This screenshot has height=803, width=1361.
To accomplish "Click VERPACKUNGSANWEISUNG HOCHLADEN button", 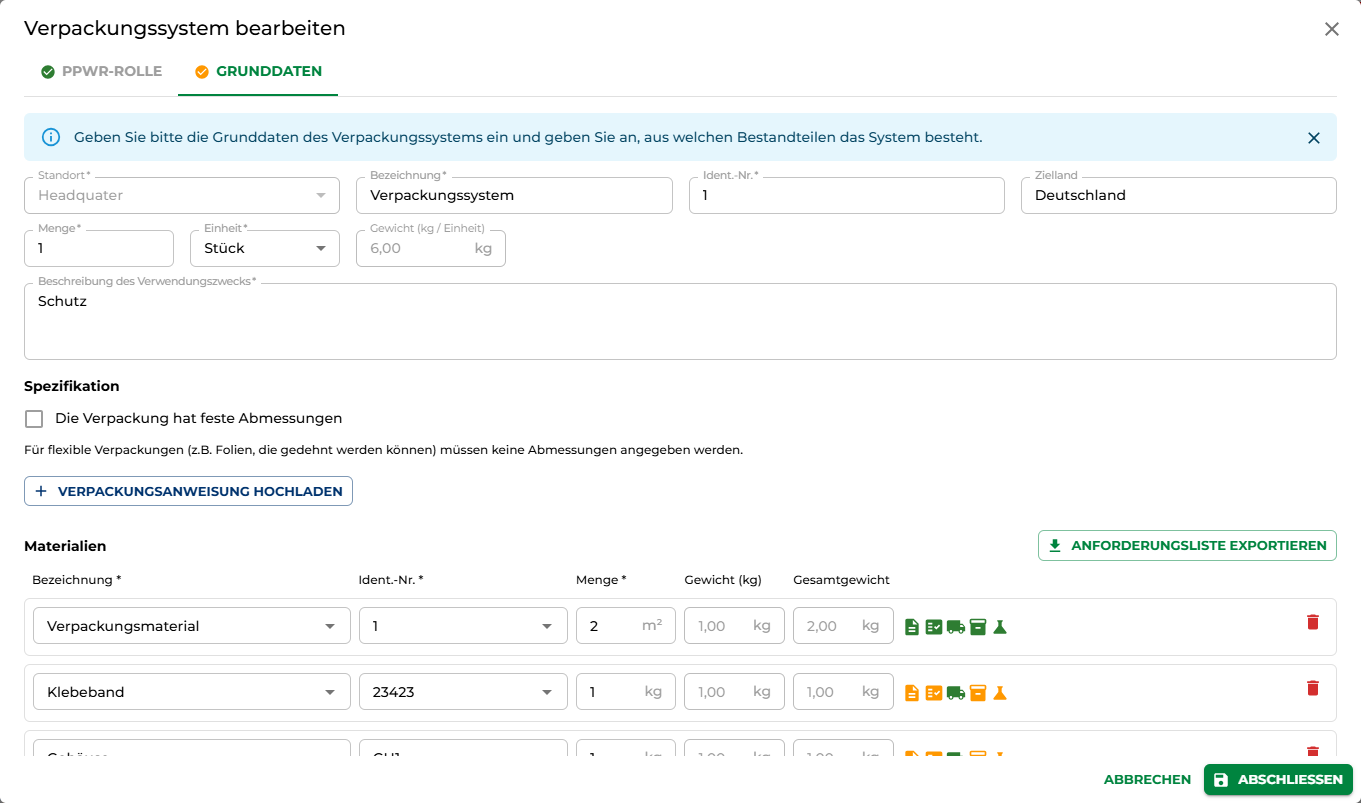I will click(x=188, y=491).
